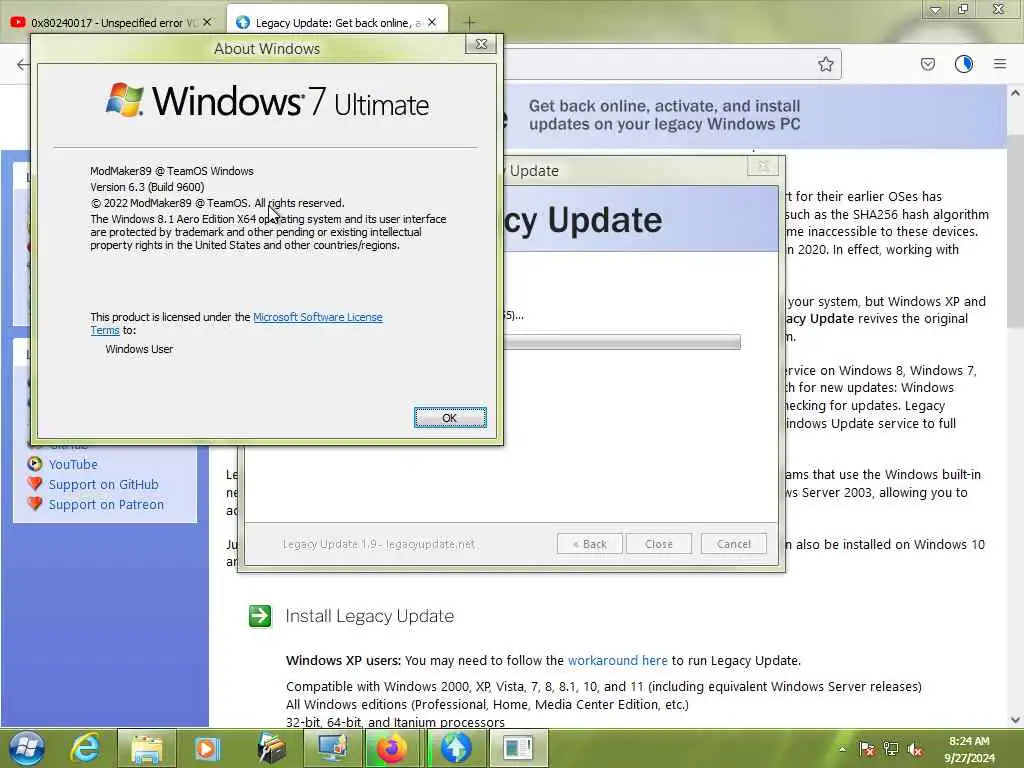The width and height of the screenshot is (1024, 768).
Task: Click the workaround here link
Action: pyautogui.click(x=618, y=660)
